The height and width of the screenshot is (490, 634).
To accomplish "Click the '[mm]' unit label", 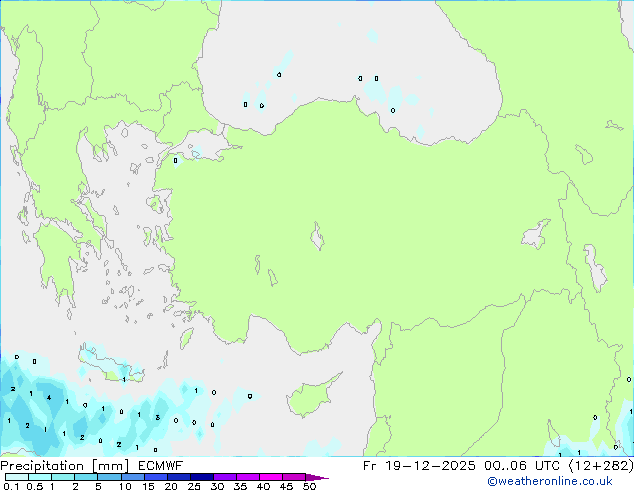I will pos(111,466).
